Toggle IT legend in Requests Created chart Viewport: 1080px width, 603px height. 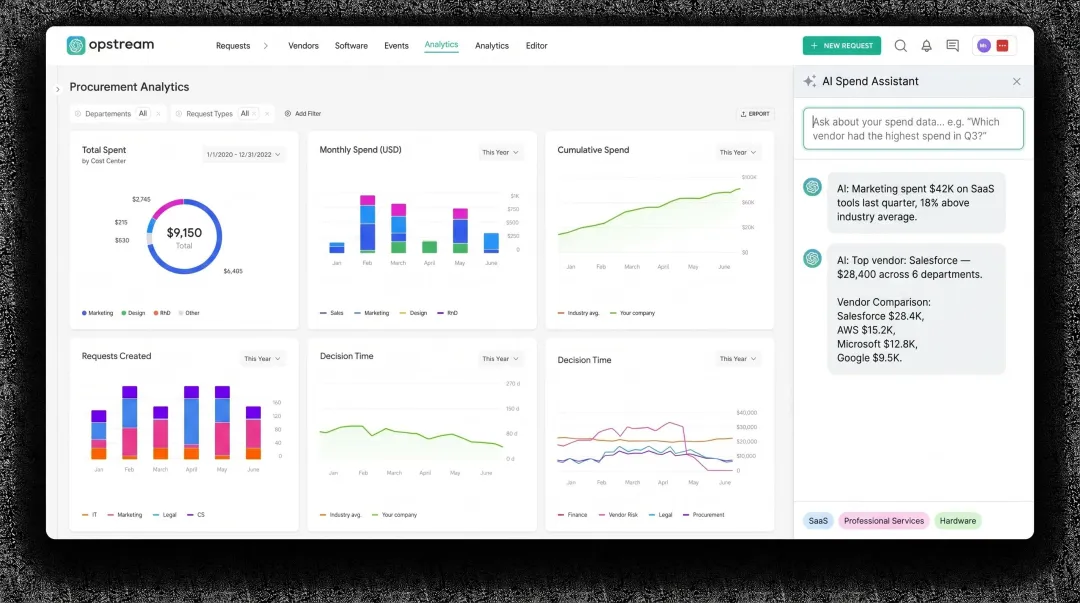[90, 515]
